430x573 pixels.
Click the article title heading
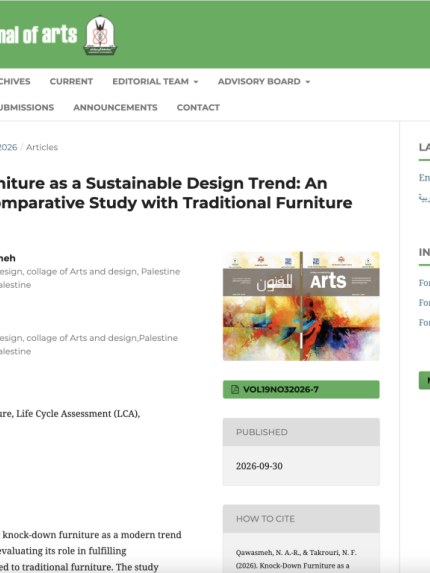pos(176,193)
